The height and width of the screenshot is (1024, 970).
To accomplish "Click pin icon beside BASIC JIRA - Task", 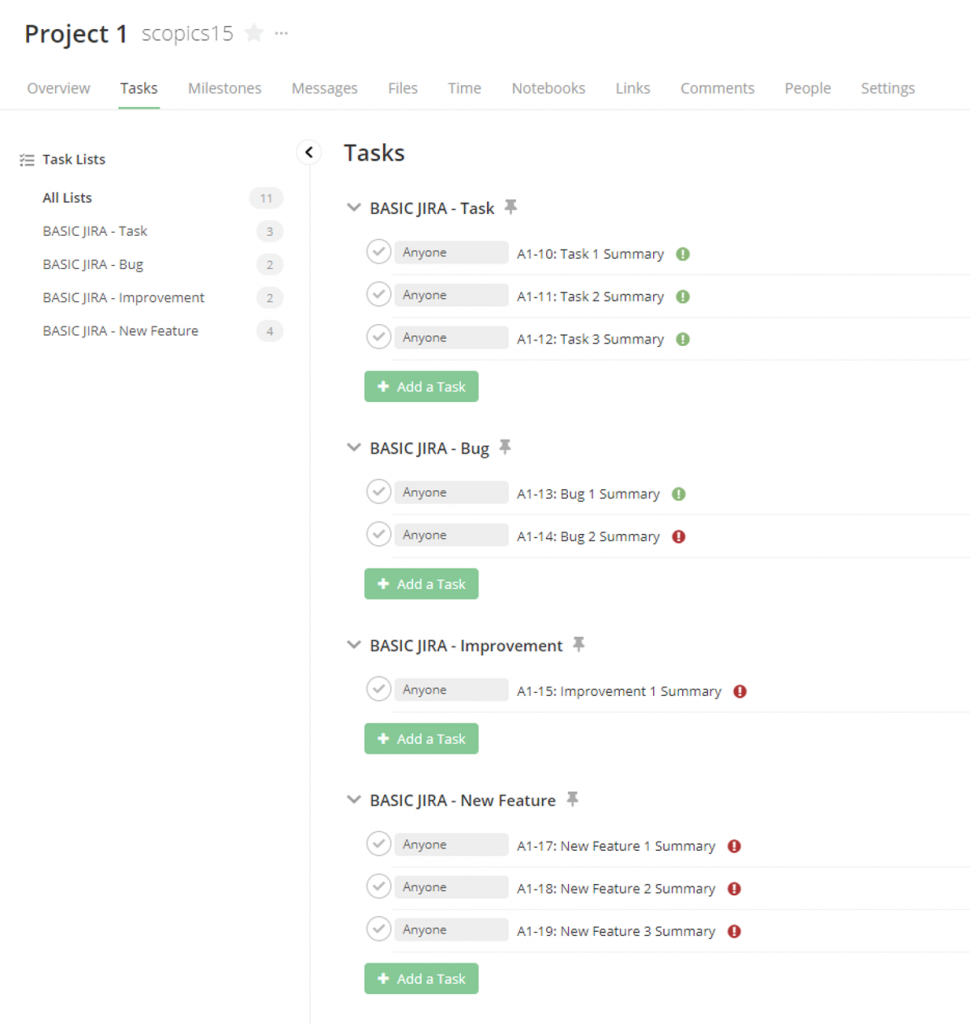I will (511, 207).
